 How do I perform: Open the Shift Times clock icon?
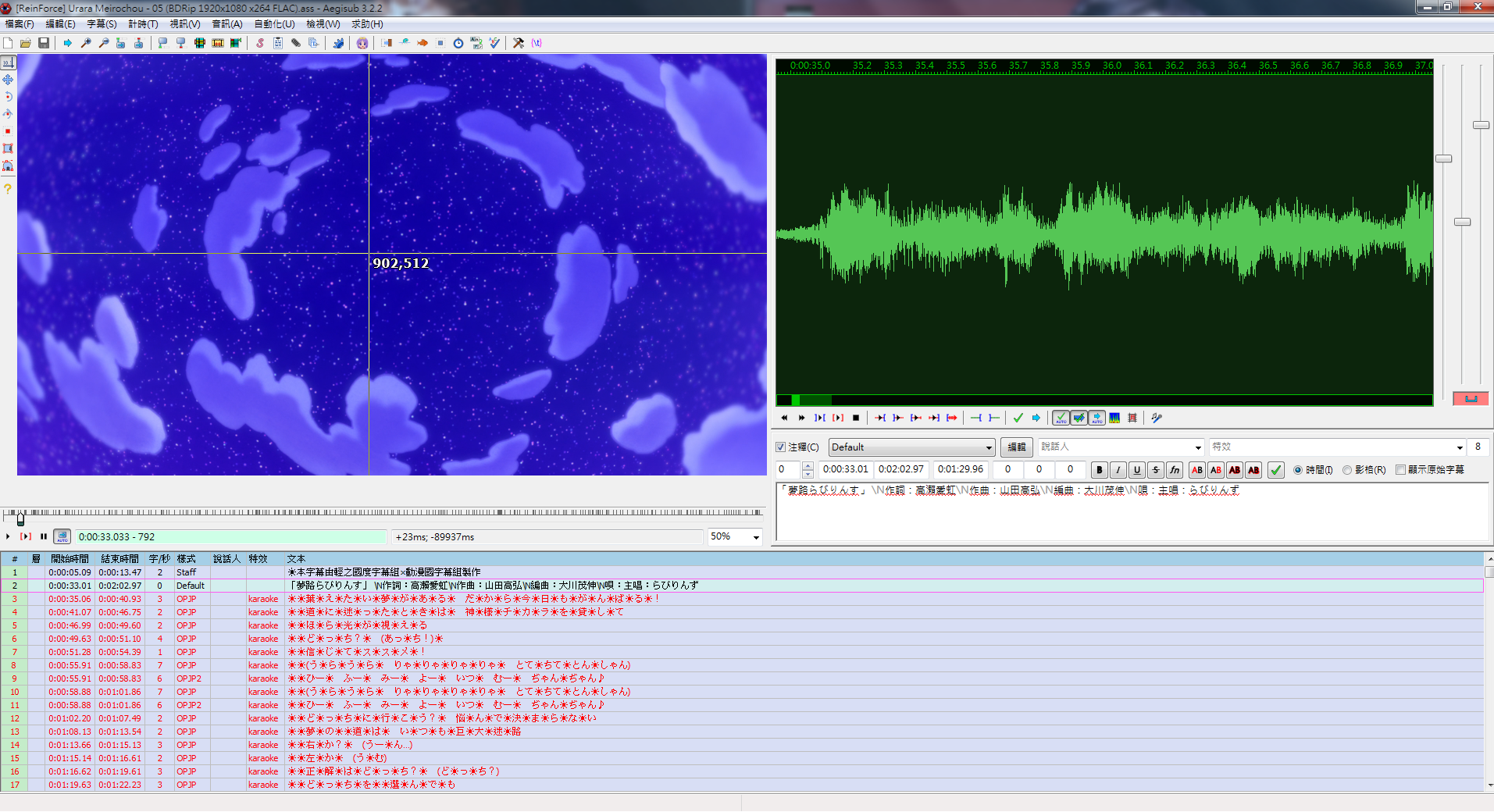click(x=458, y=43)
